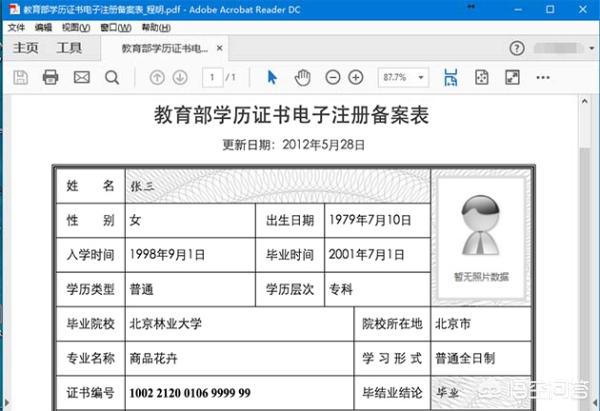Click the school name 北京林业大学
Screen dimensions: 600x411
(x=165, y=324)
